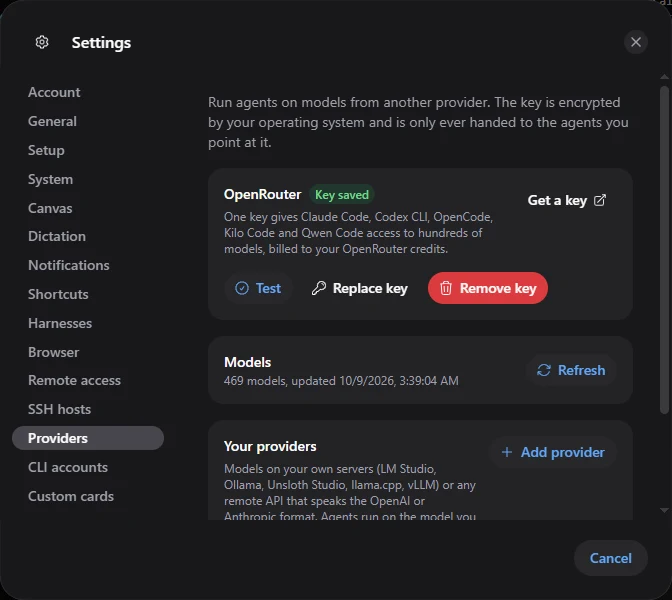Click the Key saved status badge
The image size is (672, 600).
(342, 195)
